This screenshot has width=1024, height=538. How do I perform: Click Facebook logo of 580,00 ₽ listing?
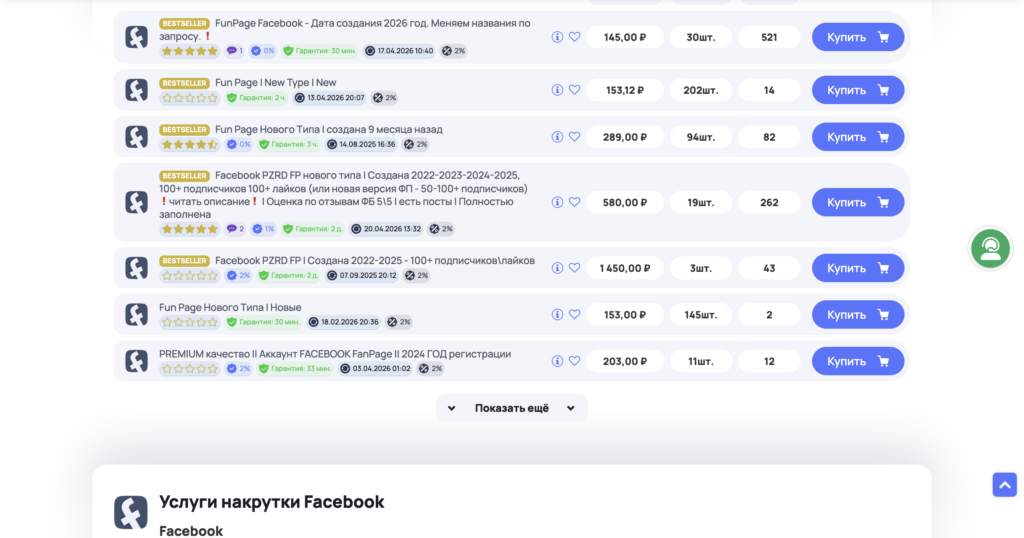[x=136, y=202]
